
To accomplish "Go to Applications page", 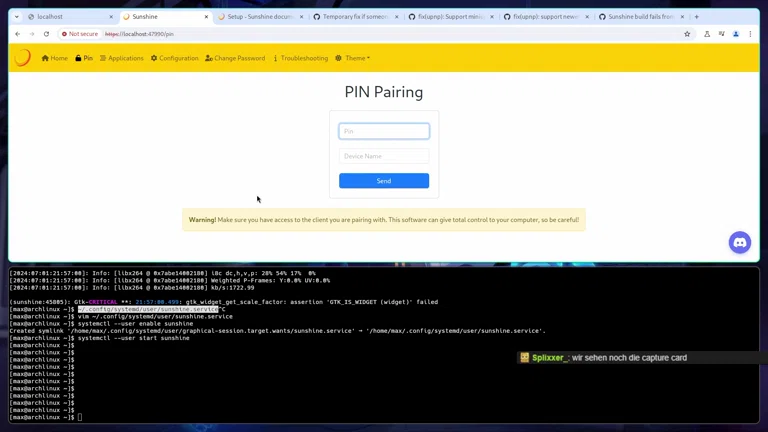I will [122, 58].
